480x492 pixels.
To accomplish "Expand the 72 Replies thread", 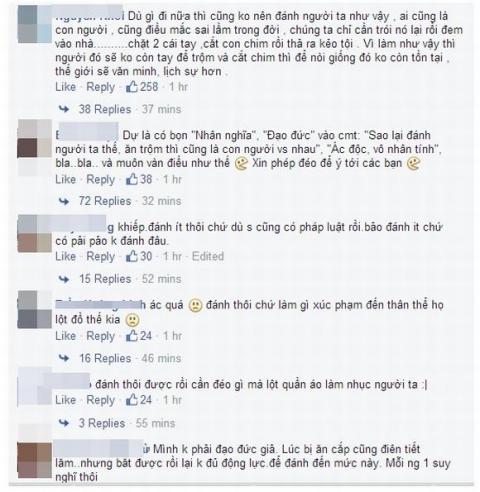I will coord(105,201).
